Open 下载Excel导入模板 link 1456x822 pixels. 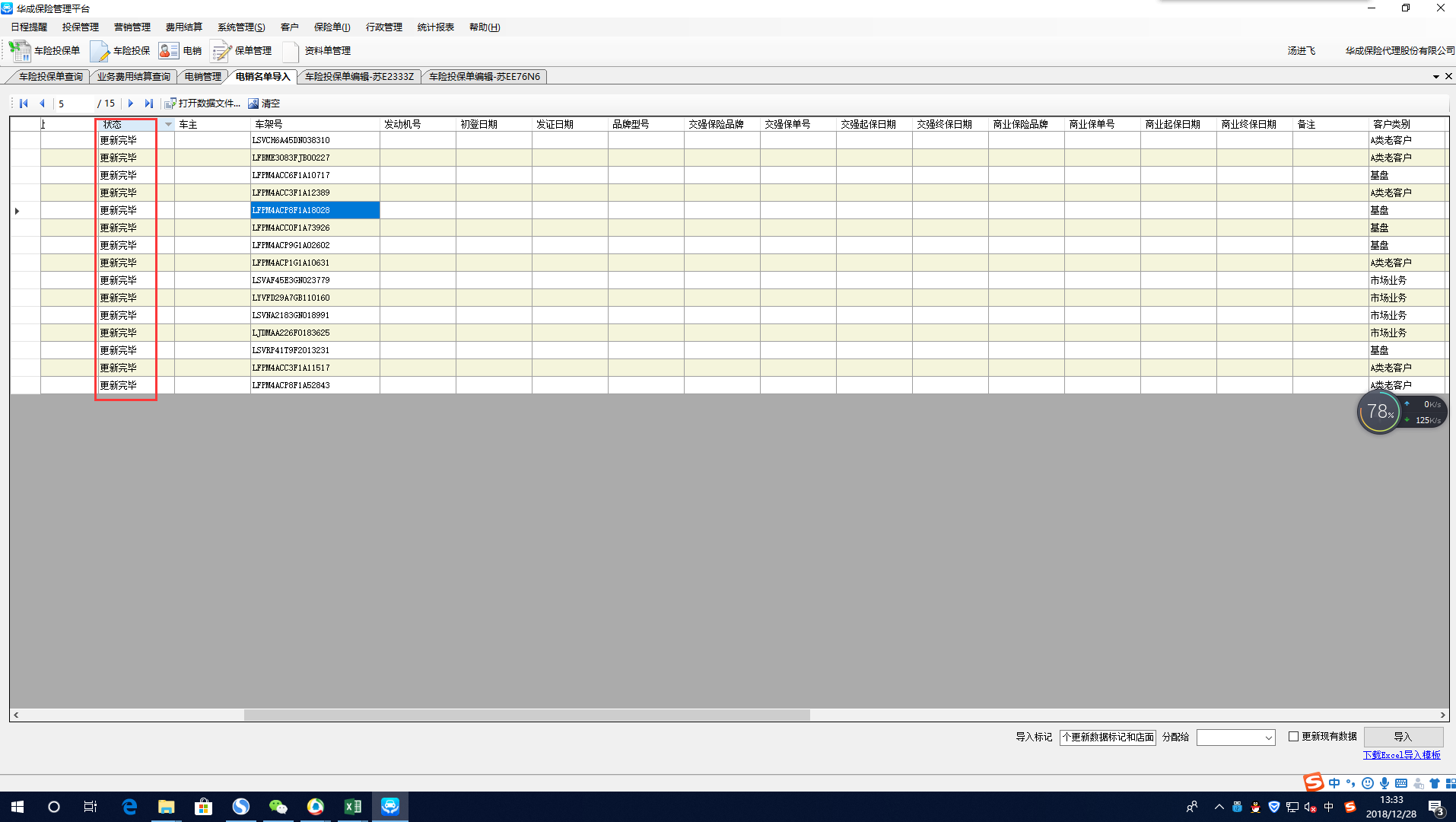(1401, 755)
